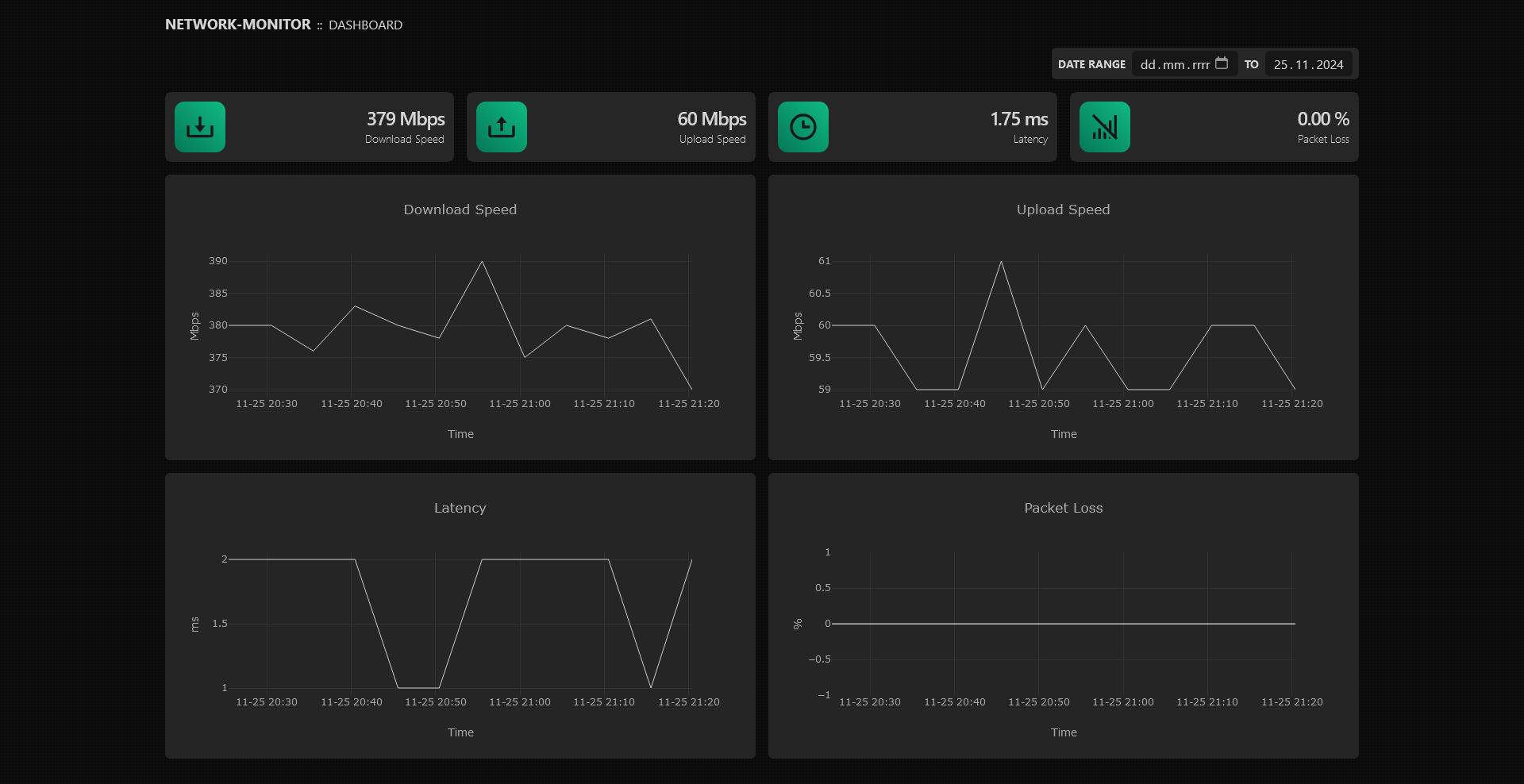This screenshot has width=1524, height=784.
Task: Click the Upload Speed chart title
Action: pos(1064,209)
